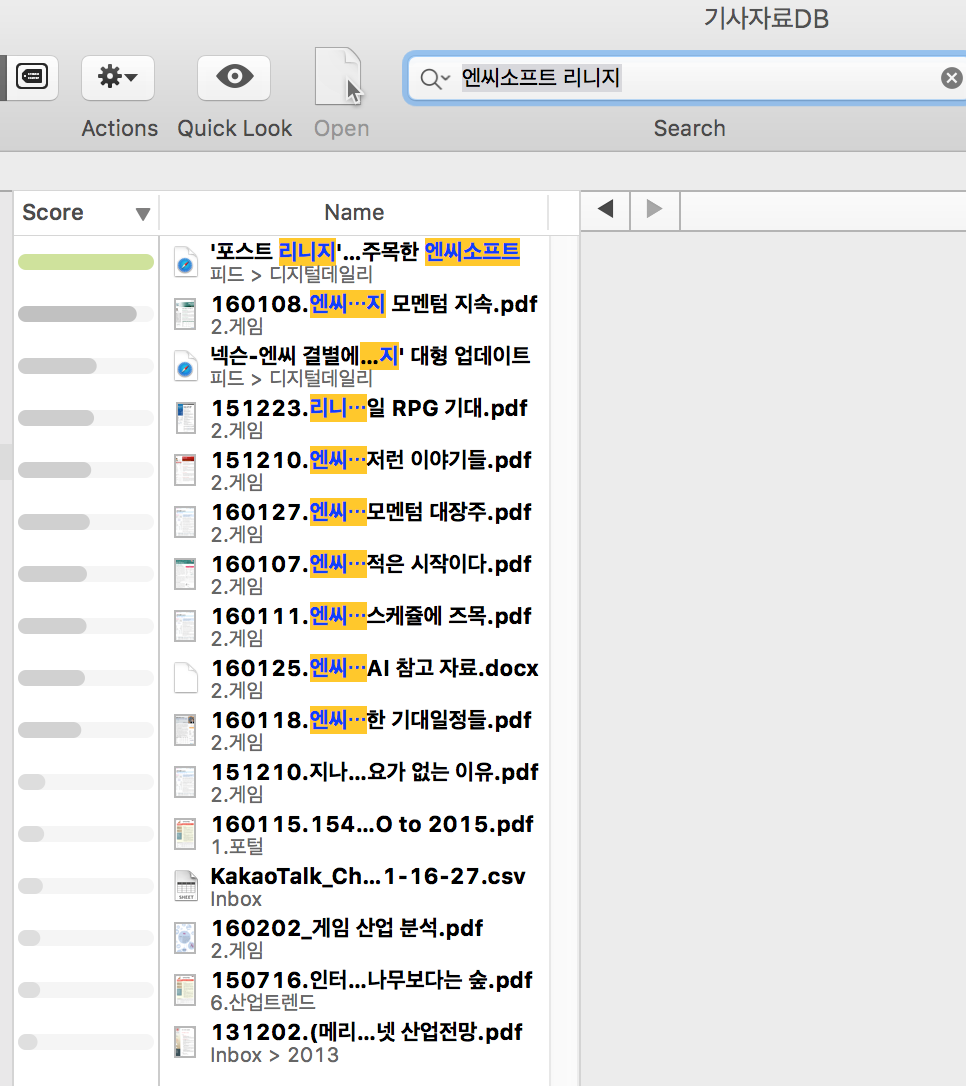The width and height of the screenshot is (966, 1086).
Task: Click PDF icon of 160107 적은 시작이다 file
Action: (x=185, y=575)
